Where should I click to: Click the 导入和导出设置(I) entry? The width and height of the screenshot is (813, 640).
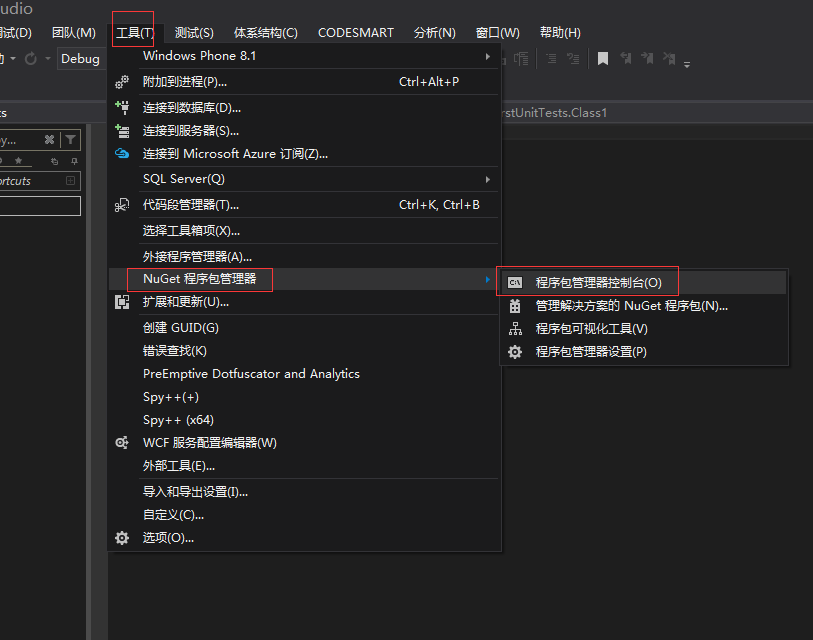(195, 492)
